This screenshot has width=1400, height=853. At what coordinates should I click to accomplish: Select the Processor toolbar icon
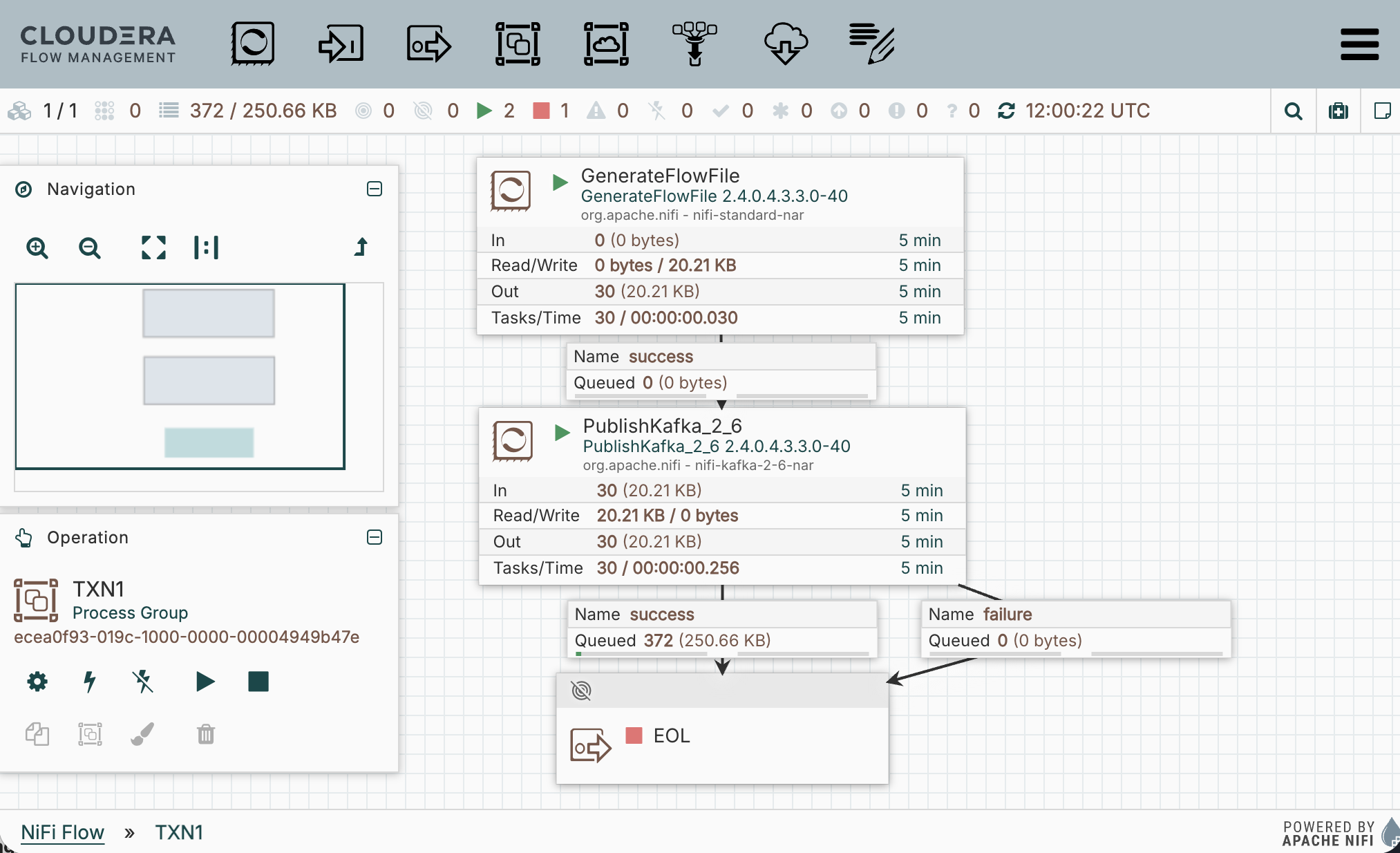click(x=253, y=44)
